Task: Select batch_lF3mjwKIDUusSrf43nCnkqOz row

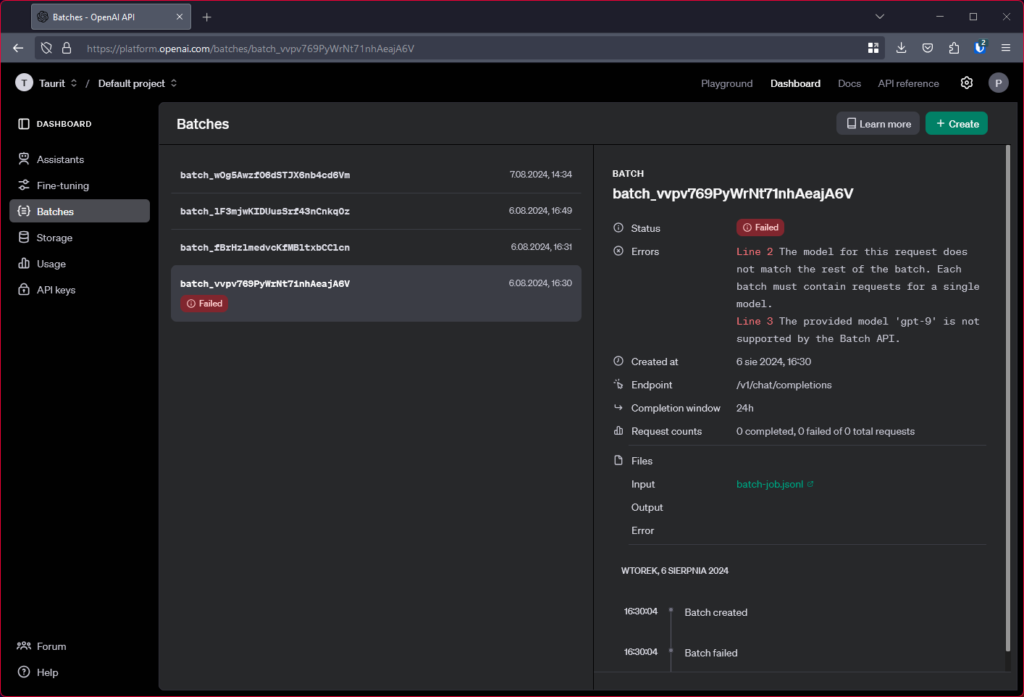Action: pyautogui.click(x=376, y=211)
